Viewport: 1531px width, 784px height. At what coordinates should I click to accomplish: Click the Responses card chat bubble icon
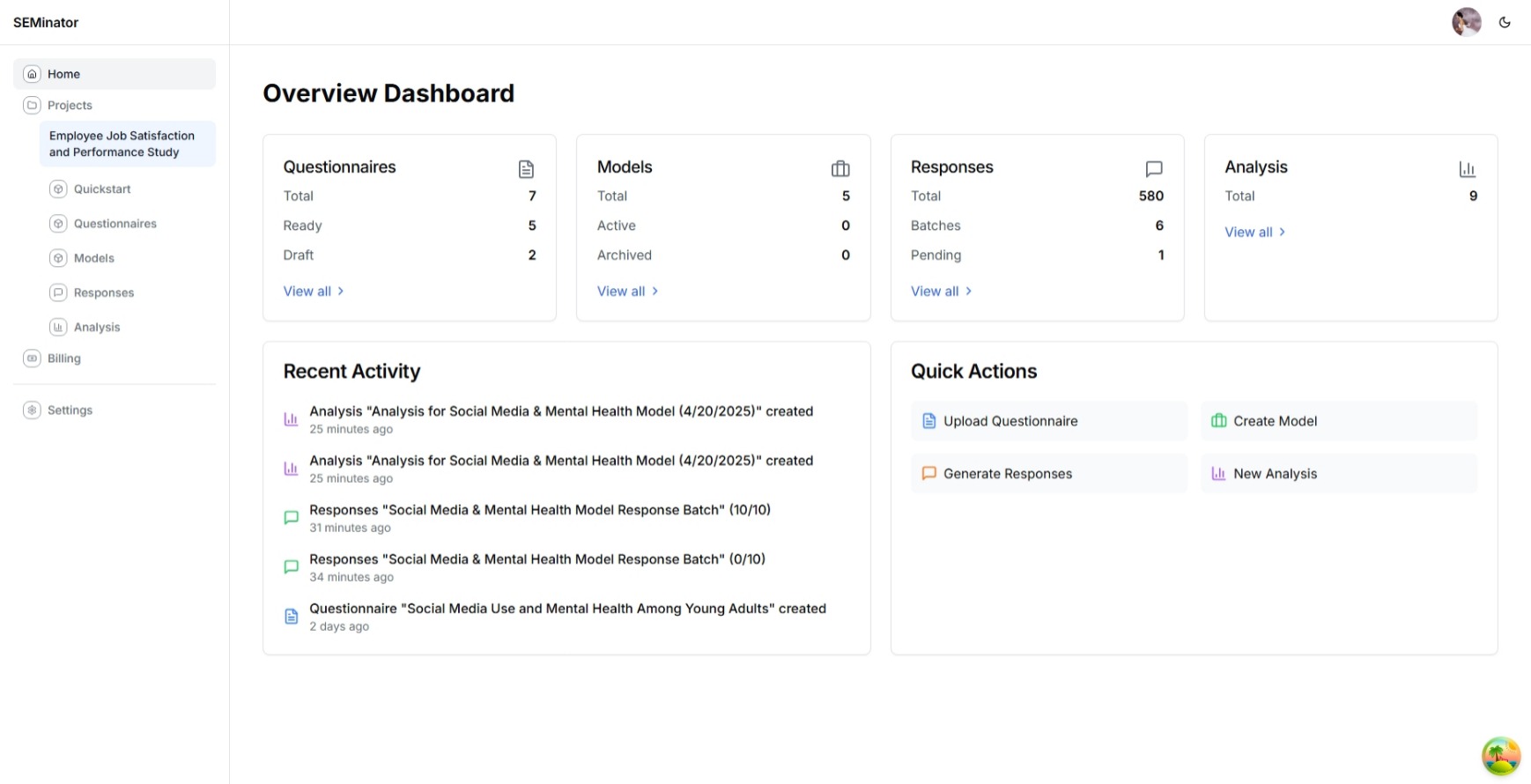[1153, 168]
